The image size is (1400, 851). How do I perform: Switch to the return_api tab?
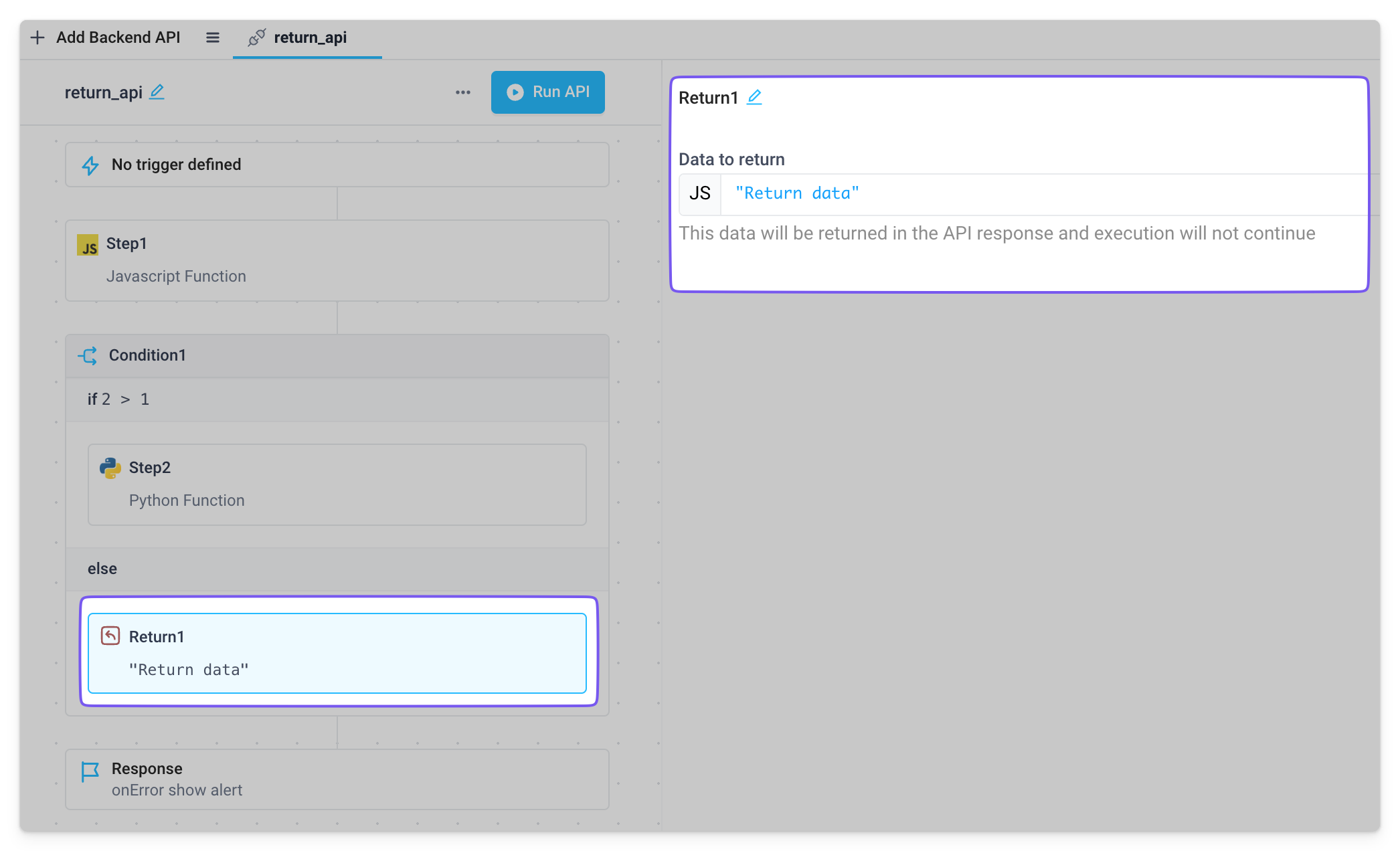tap(310, 37)
